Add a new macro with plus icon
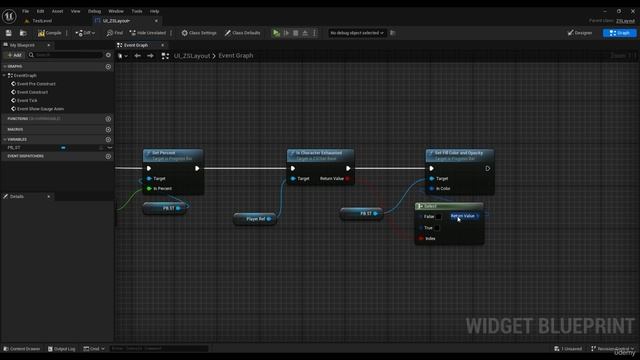This screenshot has height=360, width=640. click(x=108, y=129)
